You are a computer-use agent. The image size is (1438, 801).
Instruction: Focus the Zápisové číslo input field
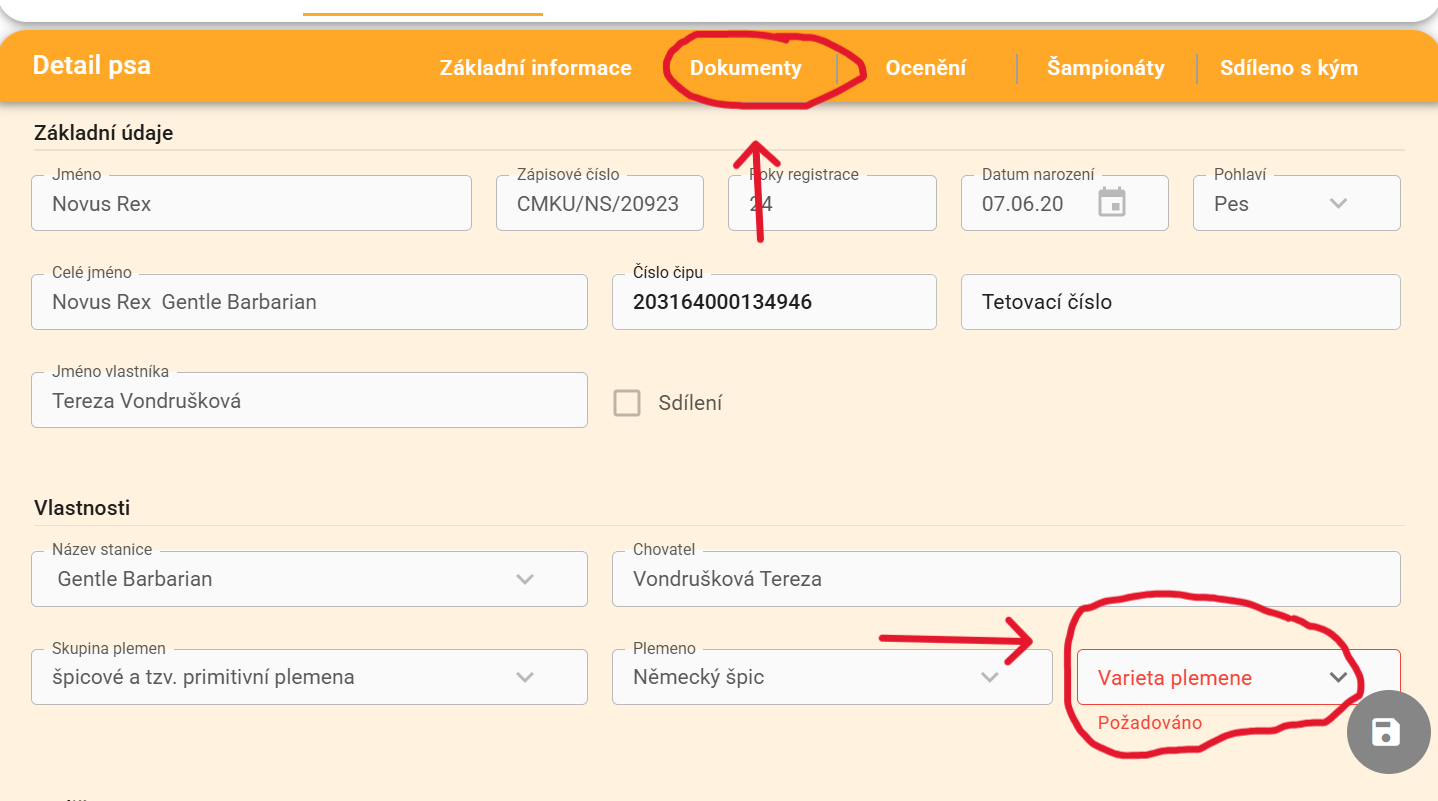coord(598,204)
